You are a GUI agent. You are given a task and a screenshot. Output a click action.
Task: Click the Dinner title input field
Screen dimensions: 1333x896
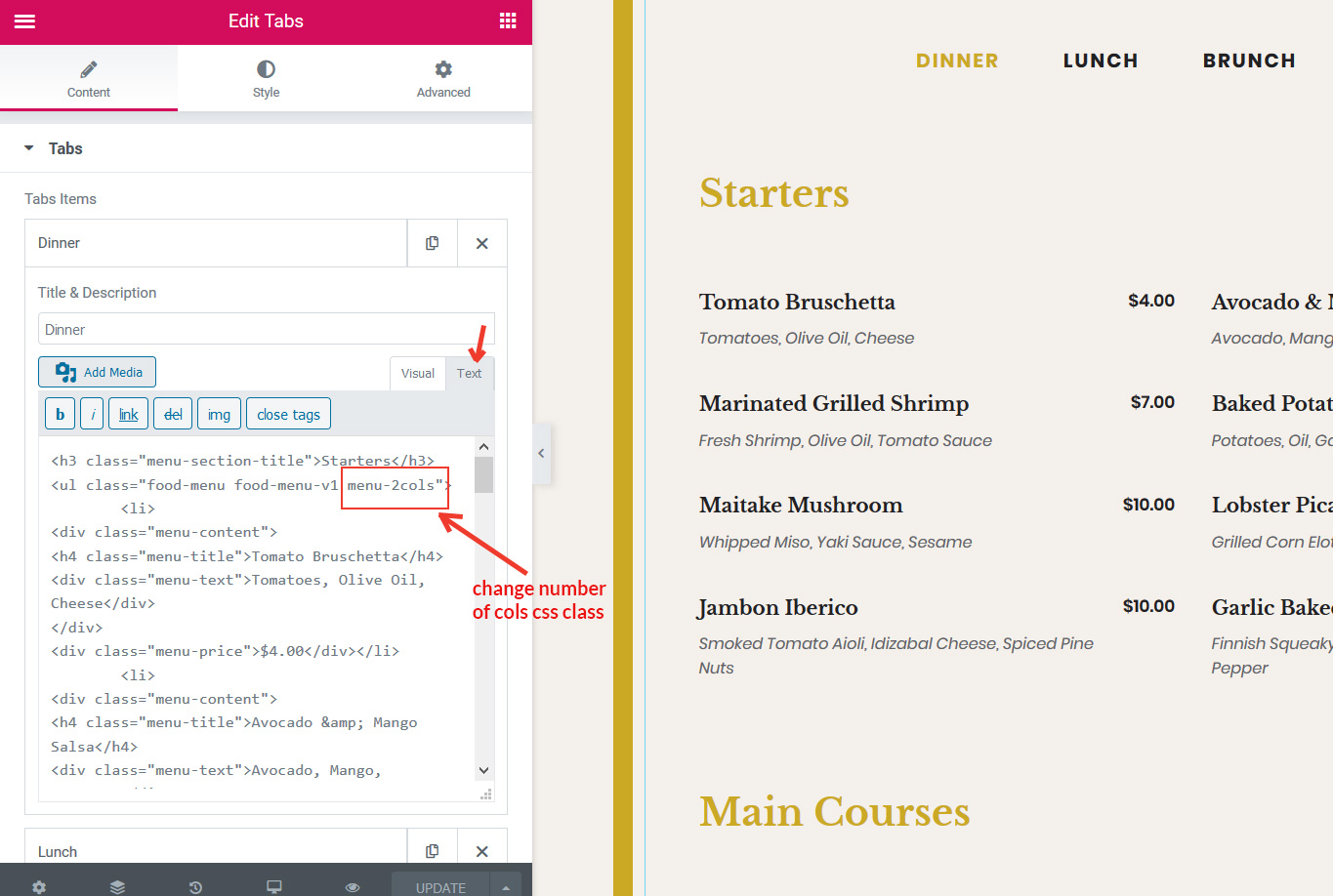click(x=266, y=329)
